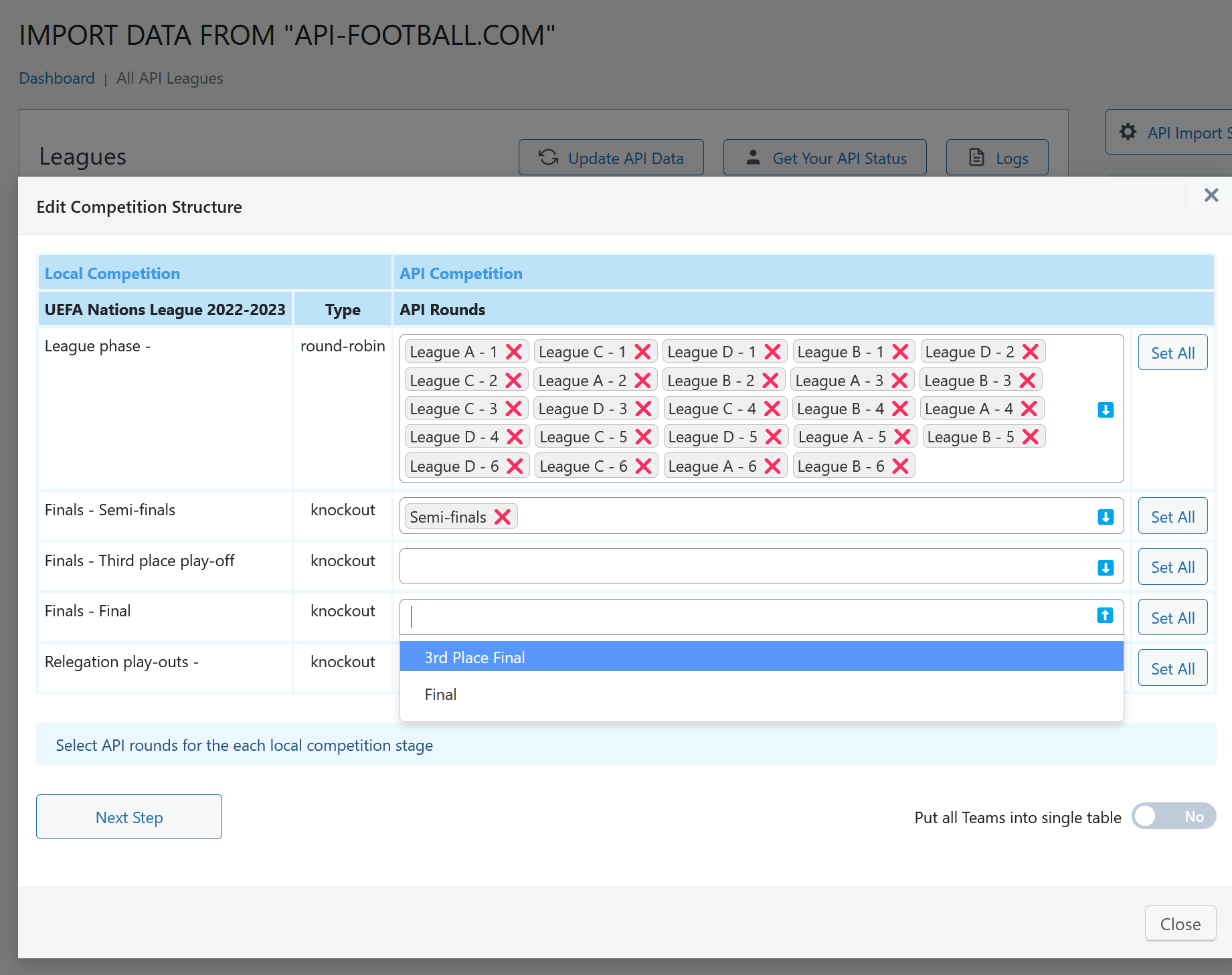The image size is (1232, 975).
Task: Remove the League B - 6 tag
Action: (x=900, y=466)
